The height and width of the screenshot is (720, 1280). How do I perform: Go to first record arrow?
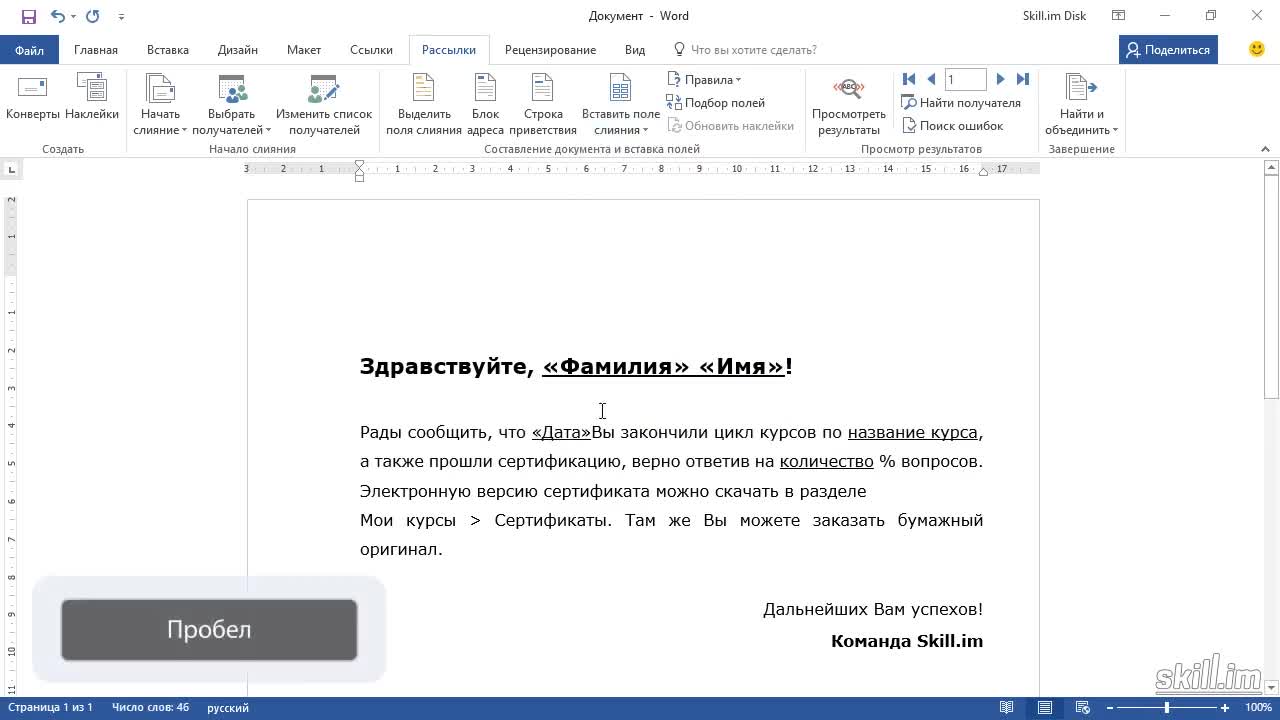click(x=909, y=79)
